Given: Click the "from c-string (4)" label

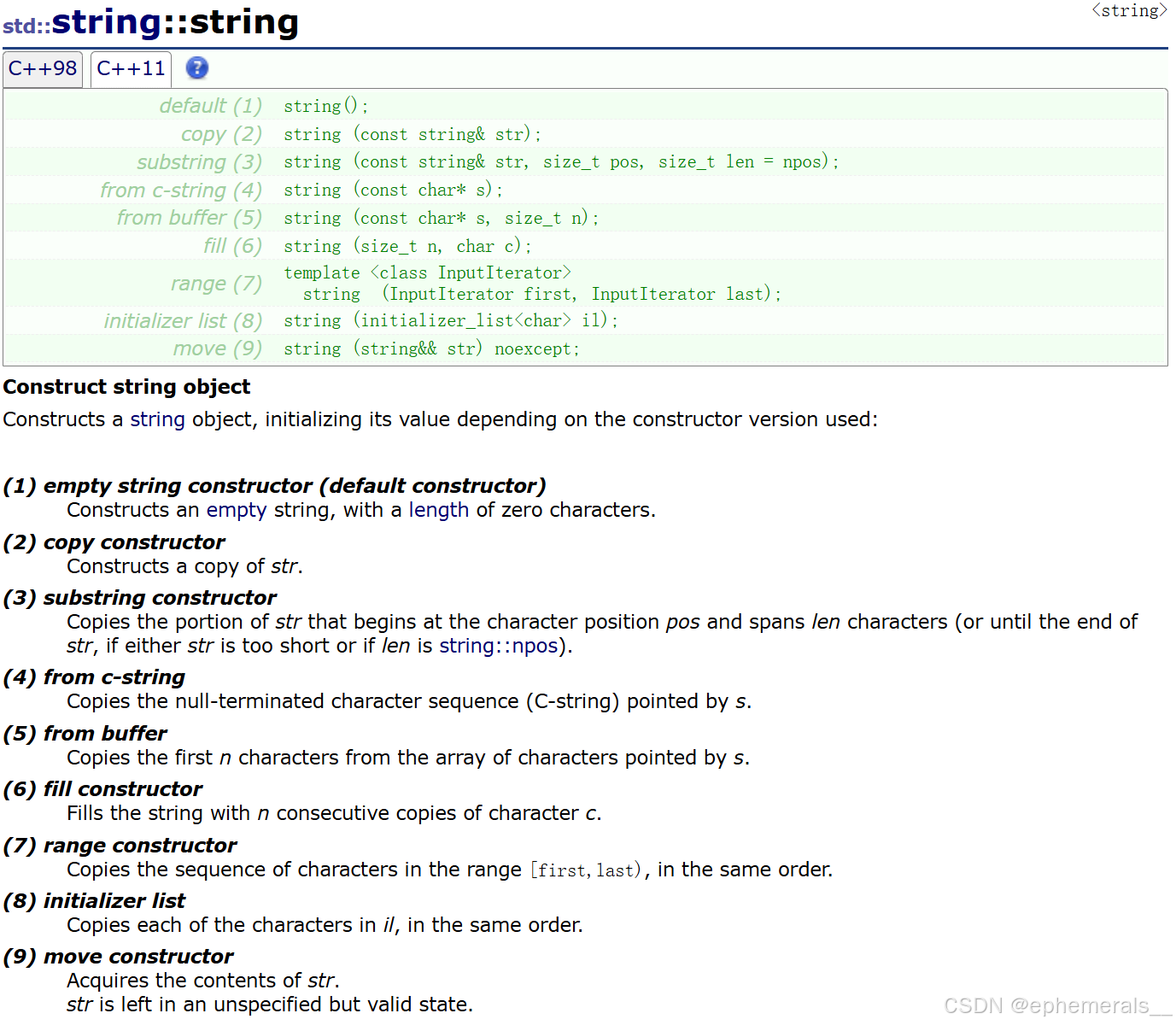Looking at the screenshot, I should [180, 190].
